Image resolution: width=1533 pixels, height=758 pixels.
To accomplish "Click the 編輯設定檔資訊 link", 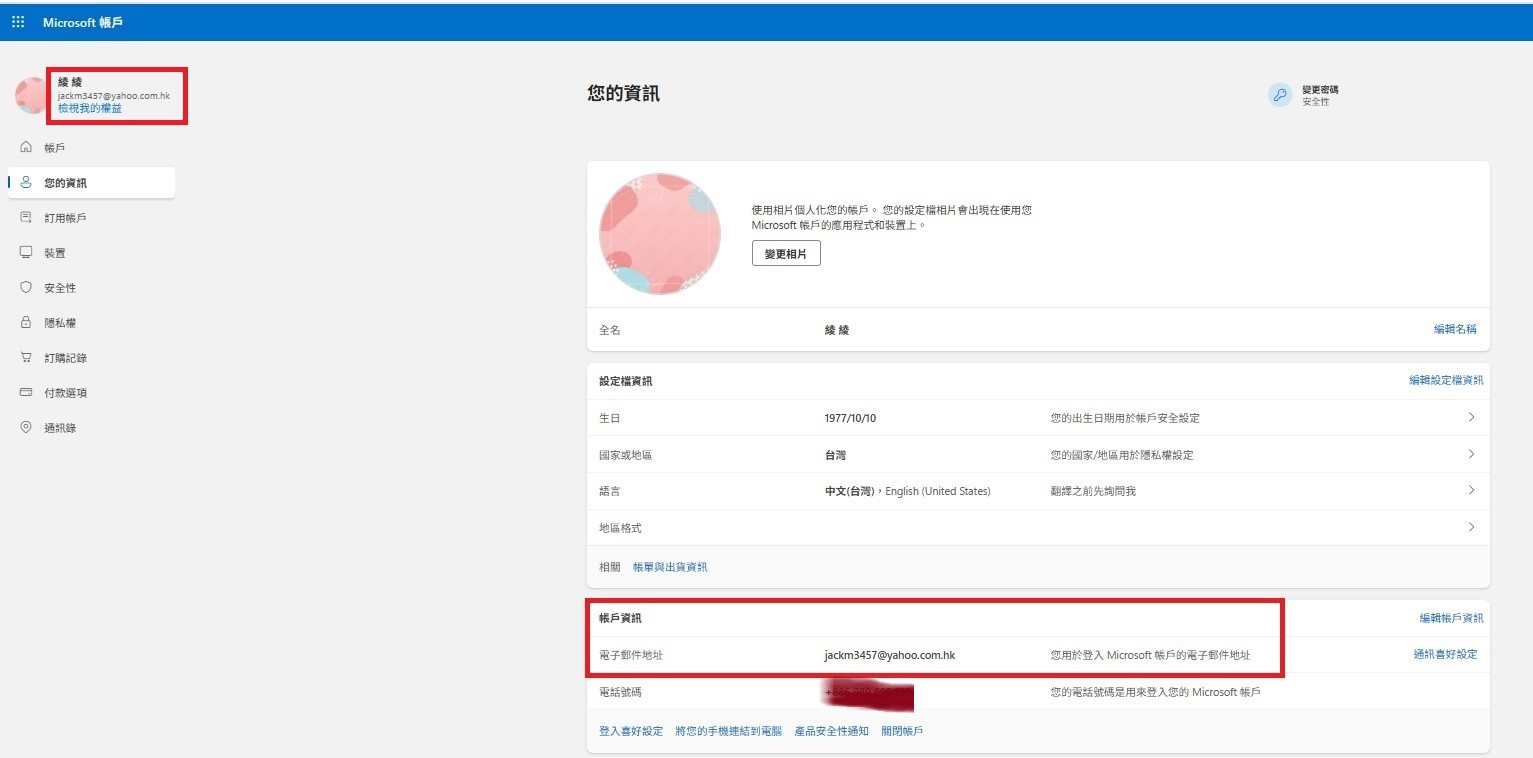I will click(1446, 380).
